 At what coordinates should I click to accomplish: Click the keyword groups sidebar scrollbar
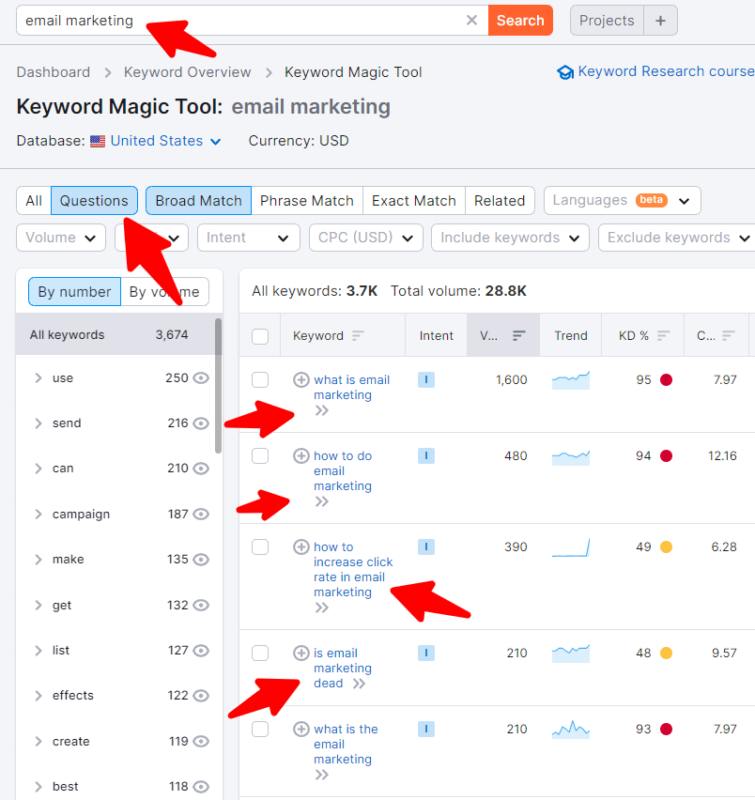pyautogui.click(x=218, y=386)
